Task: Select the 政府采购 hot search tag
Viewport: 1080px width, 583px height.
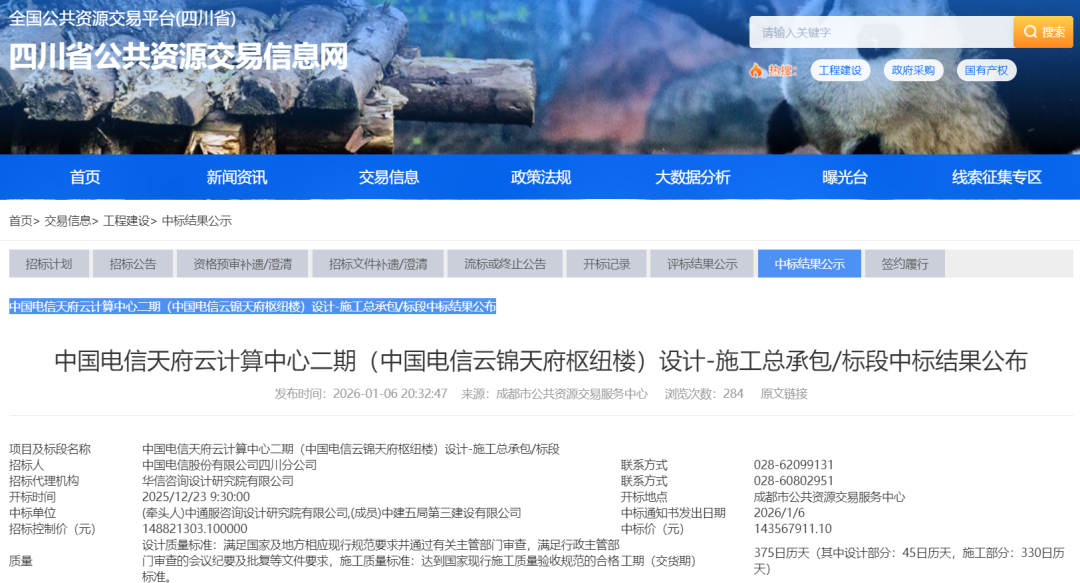Action: click(x=913, y=70)
